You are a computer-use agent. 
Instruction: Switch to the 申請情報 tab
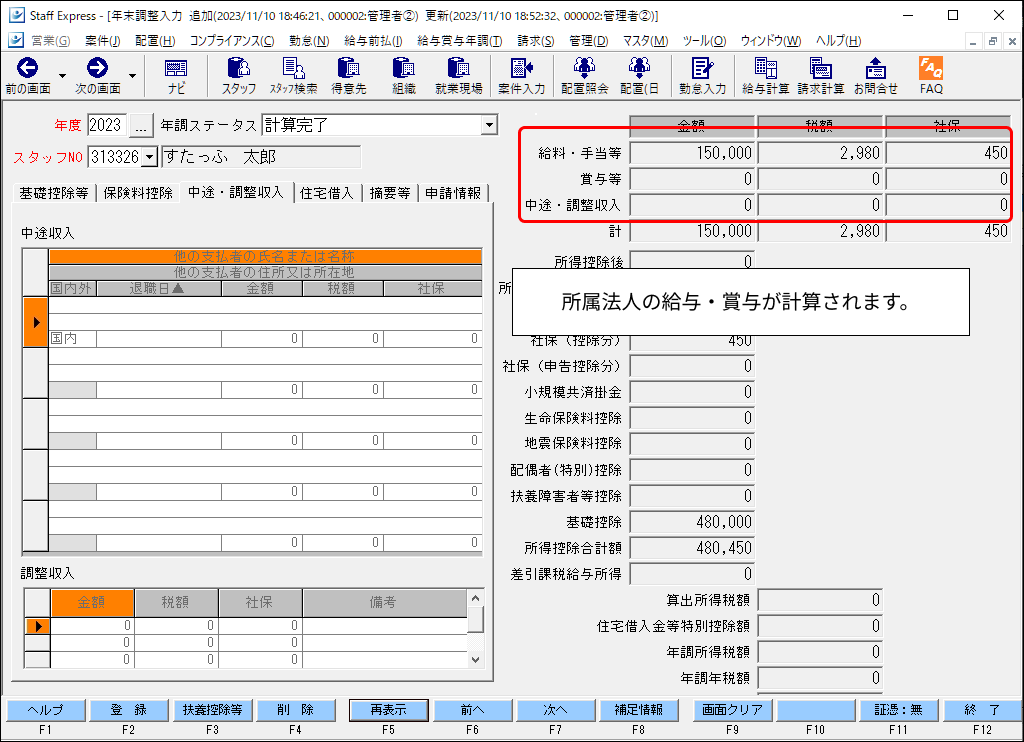coord(453,193)
